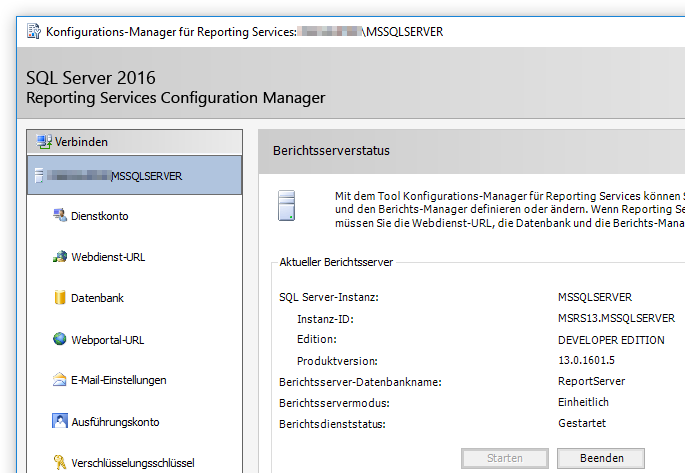This screenshot has width=685, height=473.
Task: Click the MSRS13.MSSQLSERVER instance ID value
Action: pyautogui.click(x=616, y=318)
